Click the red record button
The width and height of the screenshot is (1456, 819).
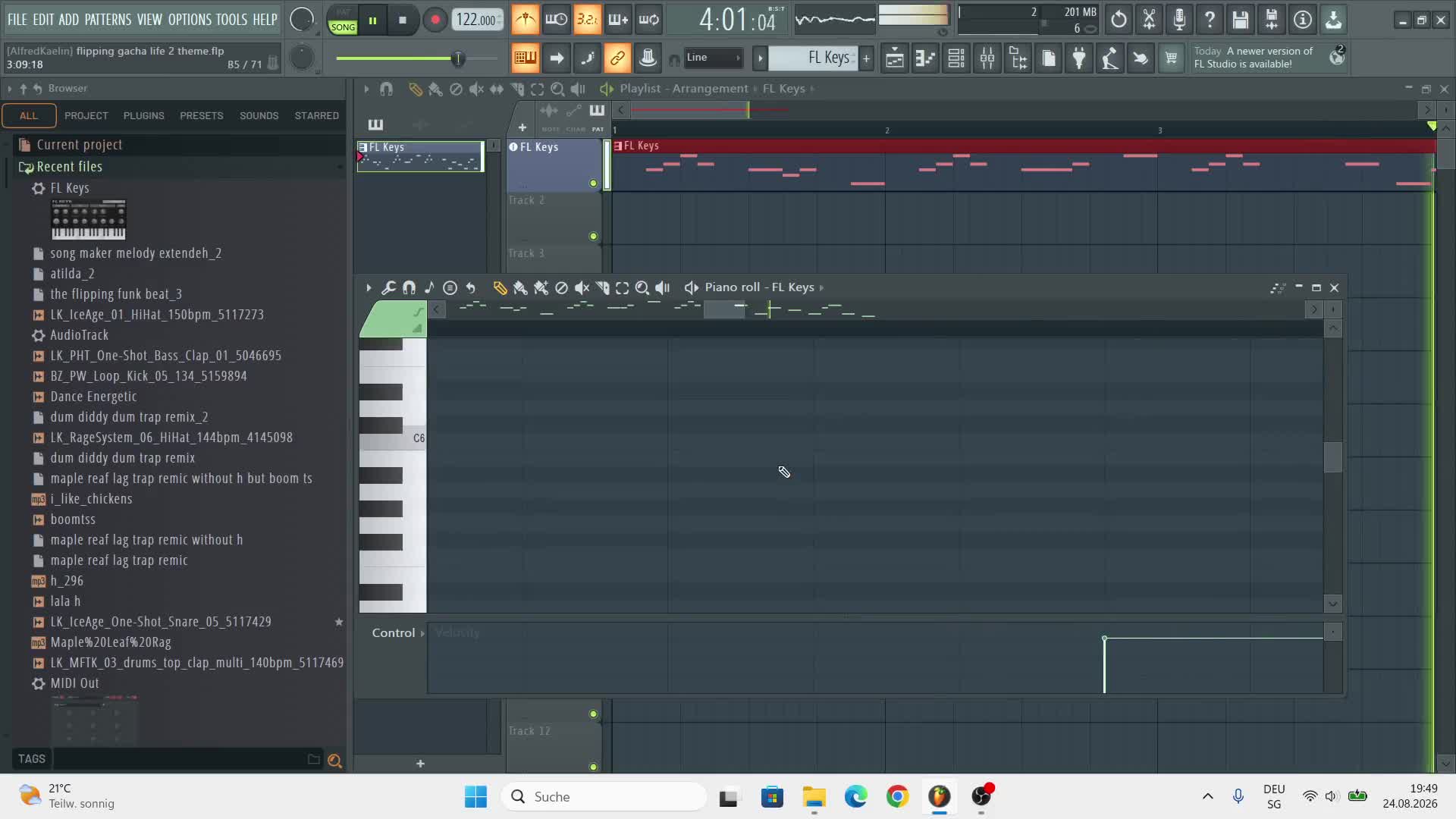[x=435, y=20]
